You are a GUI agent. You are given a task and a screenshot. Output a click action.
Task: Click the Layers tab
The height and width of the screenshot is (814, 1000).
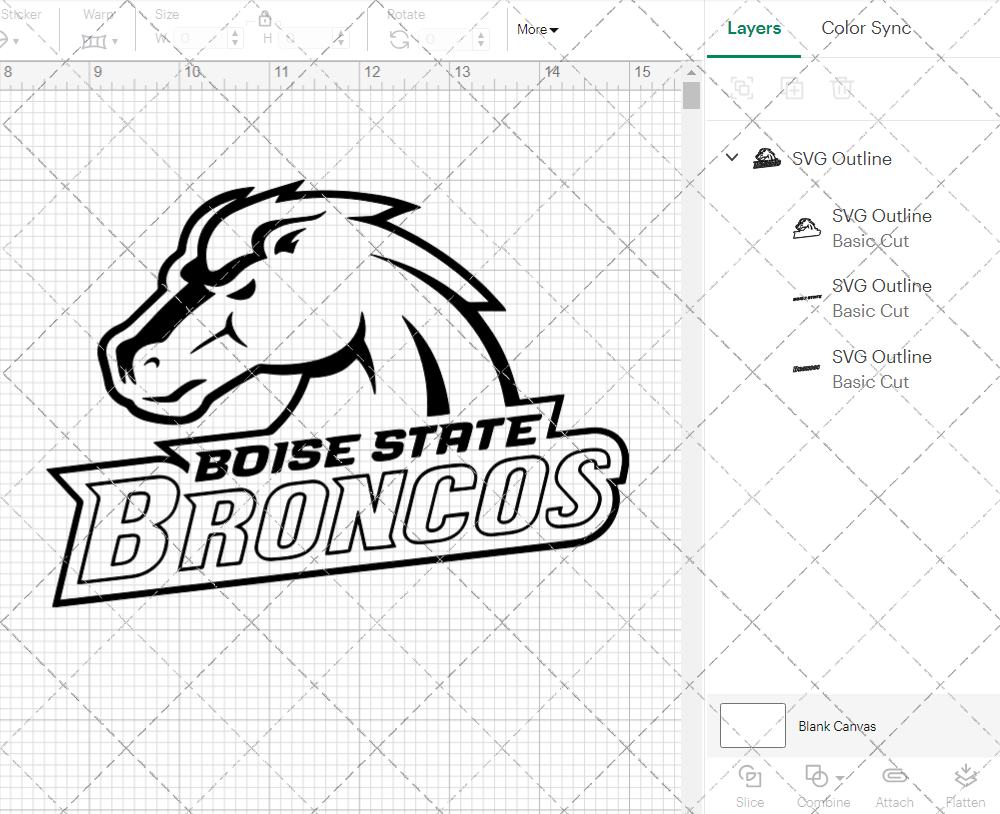click(754, 28)
